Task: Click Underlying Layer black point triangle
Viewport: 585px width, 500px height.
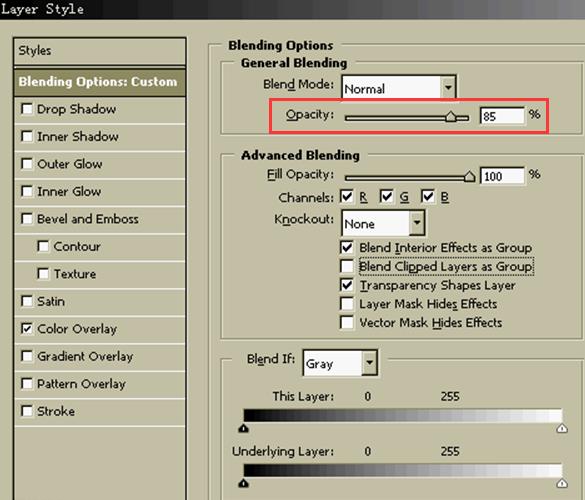Action: pos(244,484)
